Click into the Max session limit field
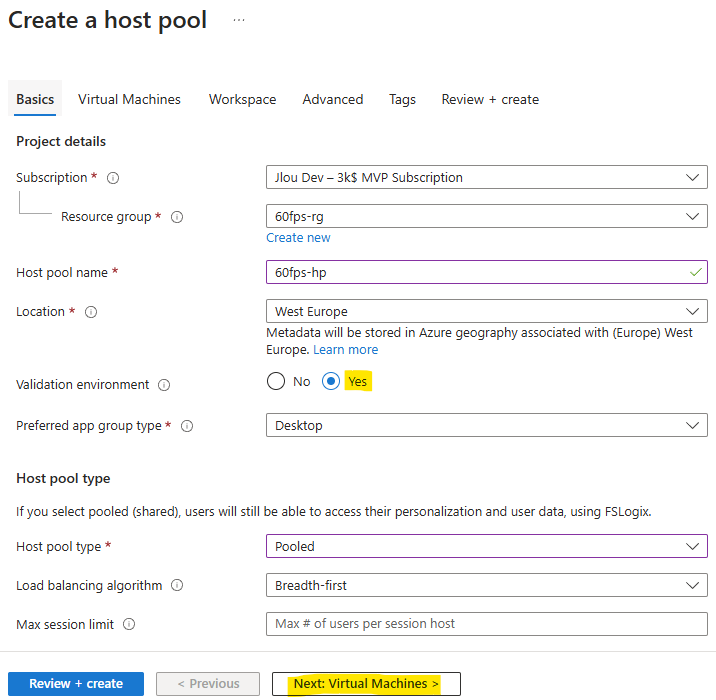The height and width of the screenshot is (700, 716). point(487,624)
